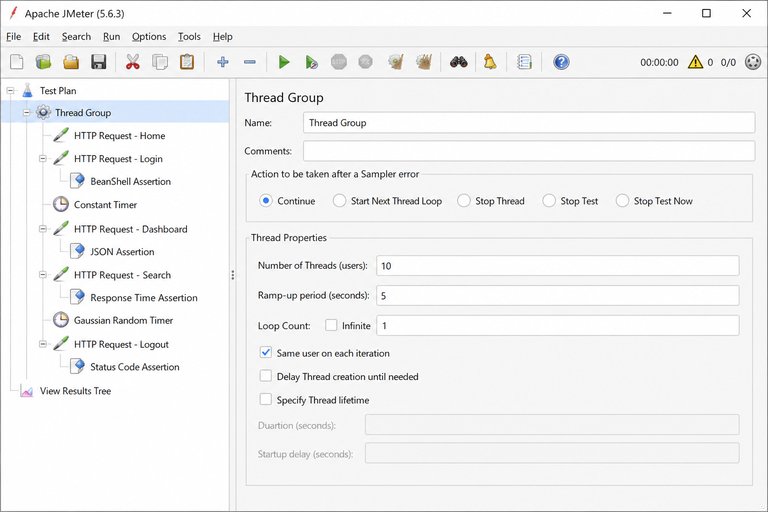The height and width of the screenshot is (512, 768).
Task: Open the Help menu
Action: [223, 37]
